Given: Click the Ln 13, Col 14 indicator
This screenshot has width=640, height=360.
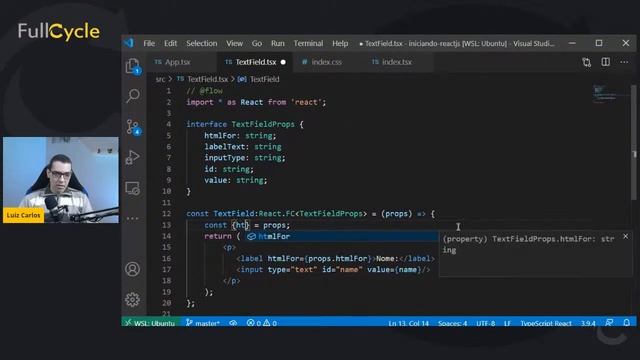Looking at the screenshot, I should tap(408, 323).
